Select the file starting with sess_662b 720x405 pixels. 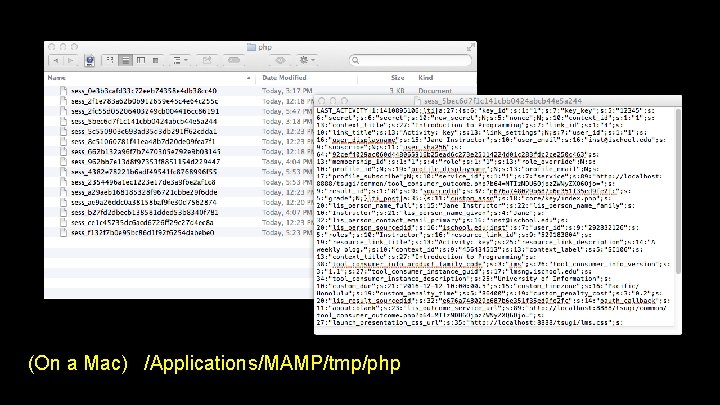tap(146, 152)
